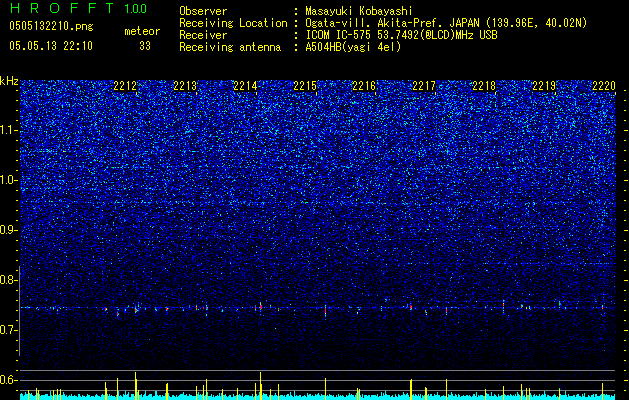Click the 0.9 kHz axis label
This screenshot has height=400, width=629.
pyautogui.click(x=9, y=230)
